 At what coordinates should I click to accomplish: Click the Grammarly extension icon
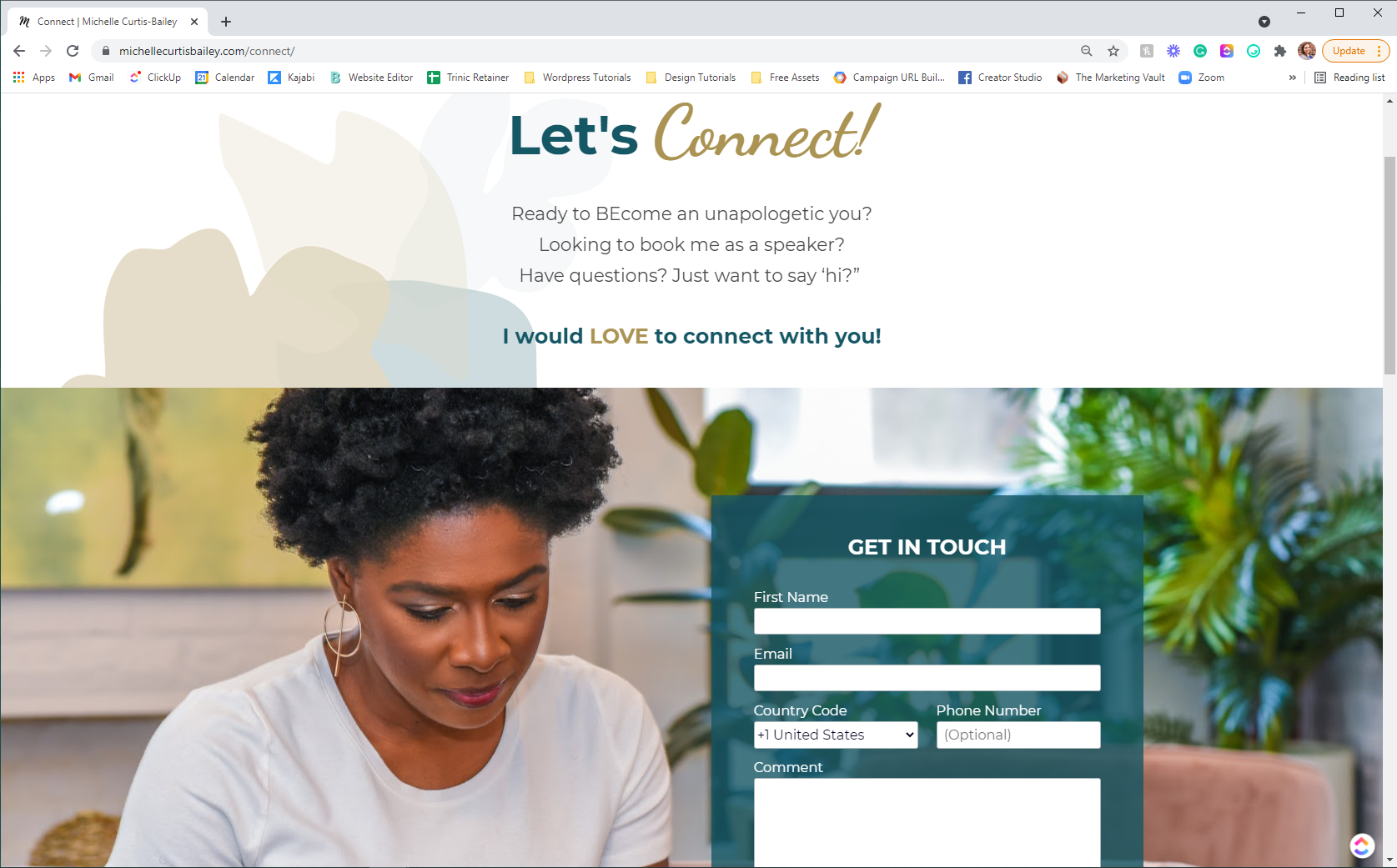[1200, 51]
